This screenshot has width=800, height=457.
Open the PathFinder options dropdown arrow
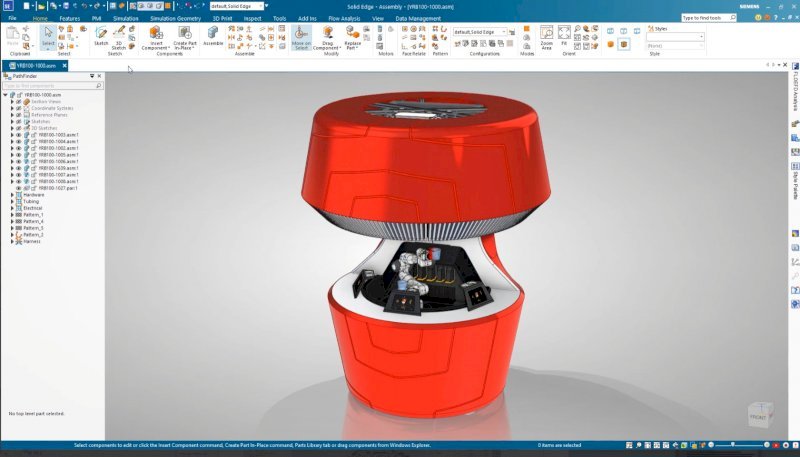[x=92, y=76]
